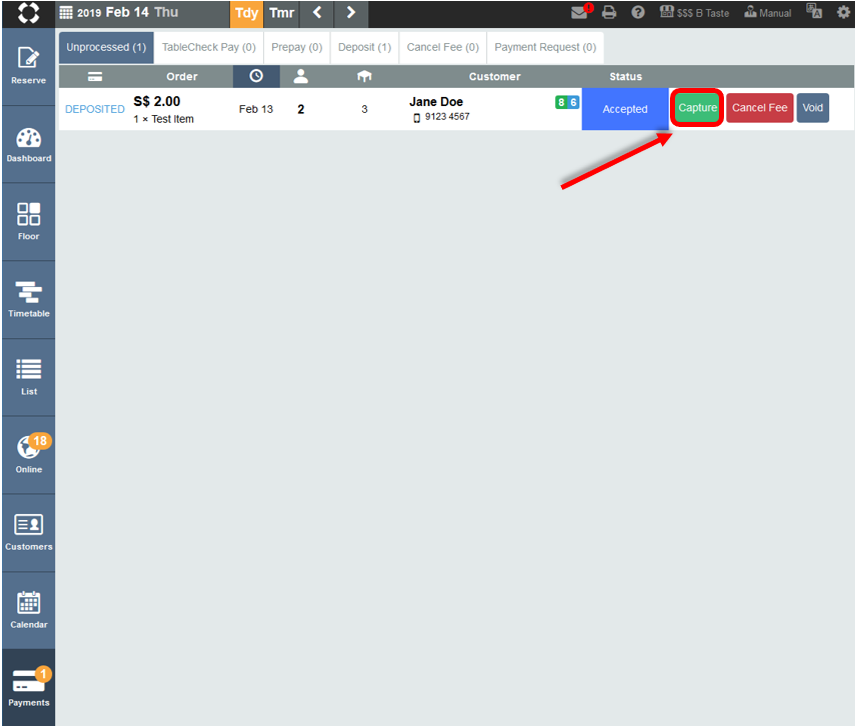Switch to TableCheck Pay (0) tab
This screenshot has width=859, height=728.
pos(209,47)
